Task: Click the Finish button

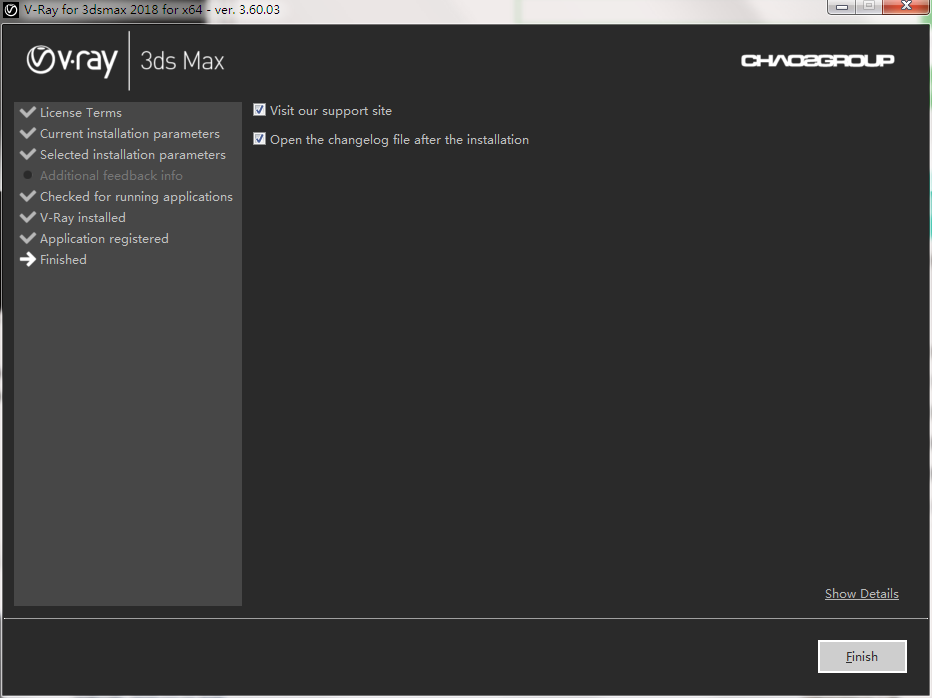Action: [862, 656]
